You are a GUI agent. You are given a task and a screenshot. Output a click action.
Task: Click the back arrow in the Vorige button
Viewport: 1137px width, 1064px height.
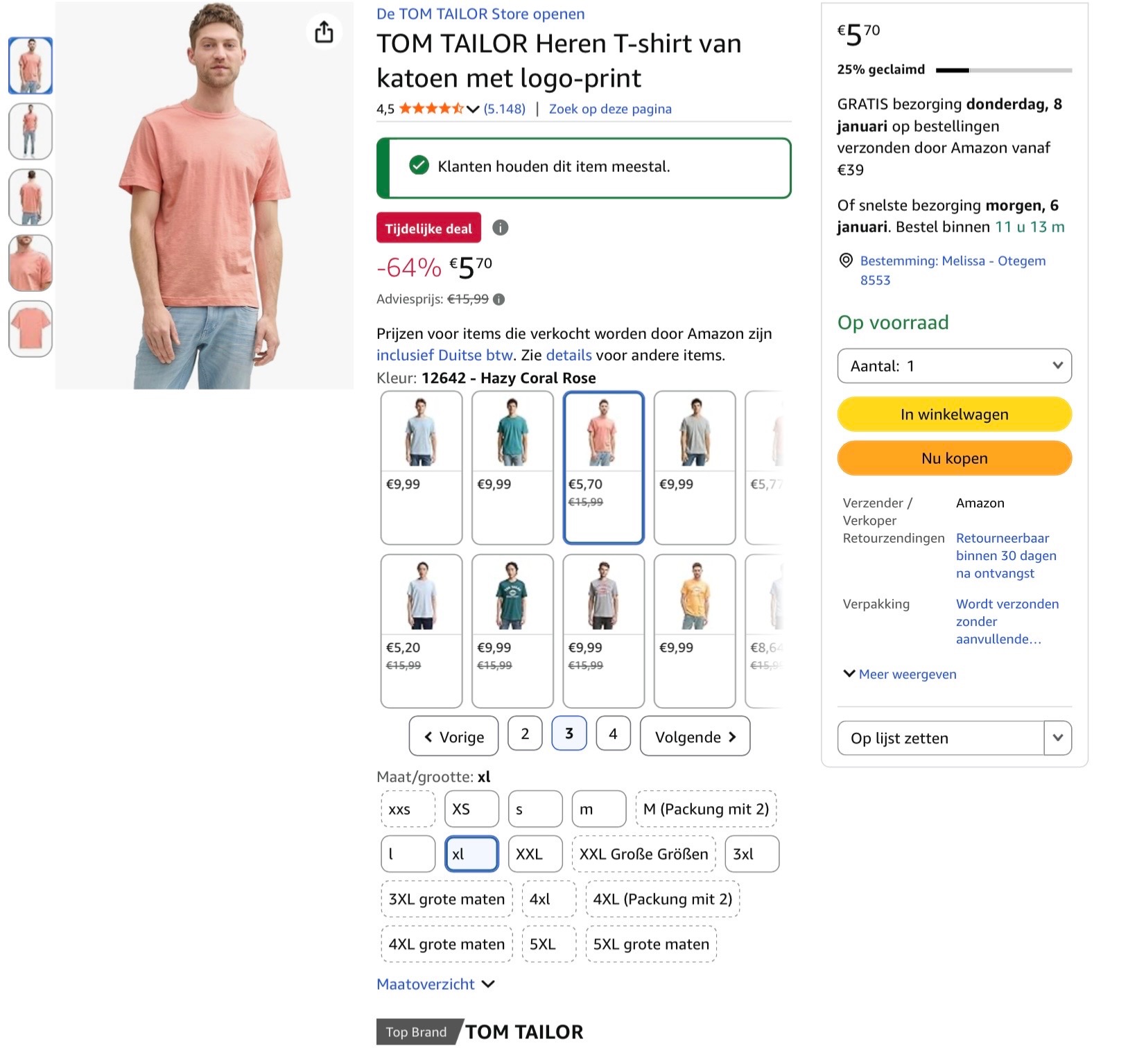tap(428, 736)
